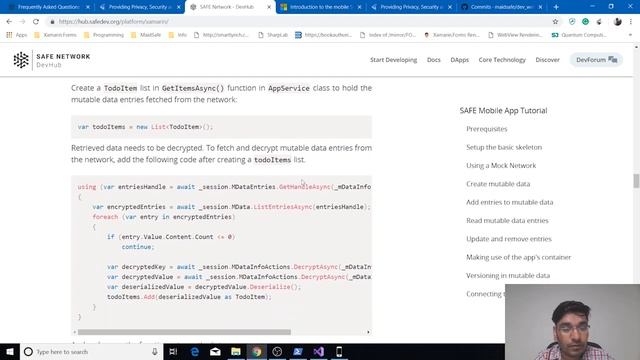Open the Docs nav item
The image size is (640, 360).
[433, 60]
